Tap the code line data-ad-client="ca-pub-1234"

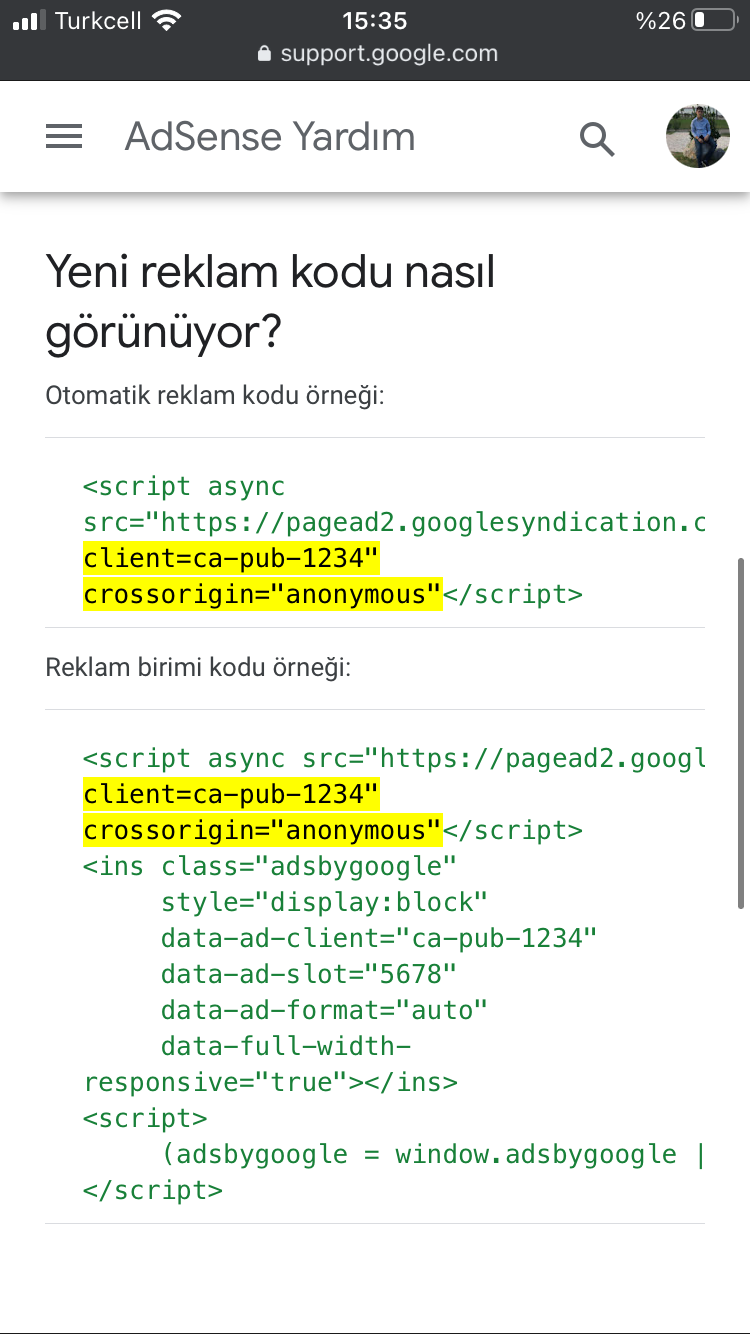coord(379,938)
